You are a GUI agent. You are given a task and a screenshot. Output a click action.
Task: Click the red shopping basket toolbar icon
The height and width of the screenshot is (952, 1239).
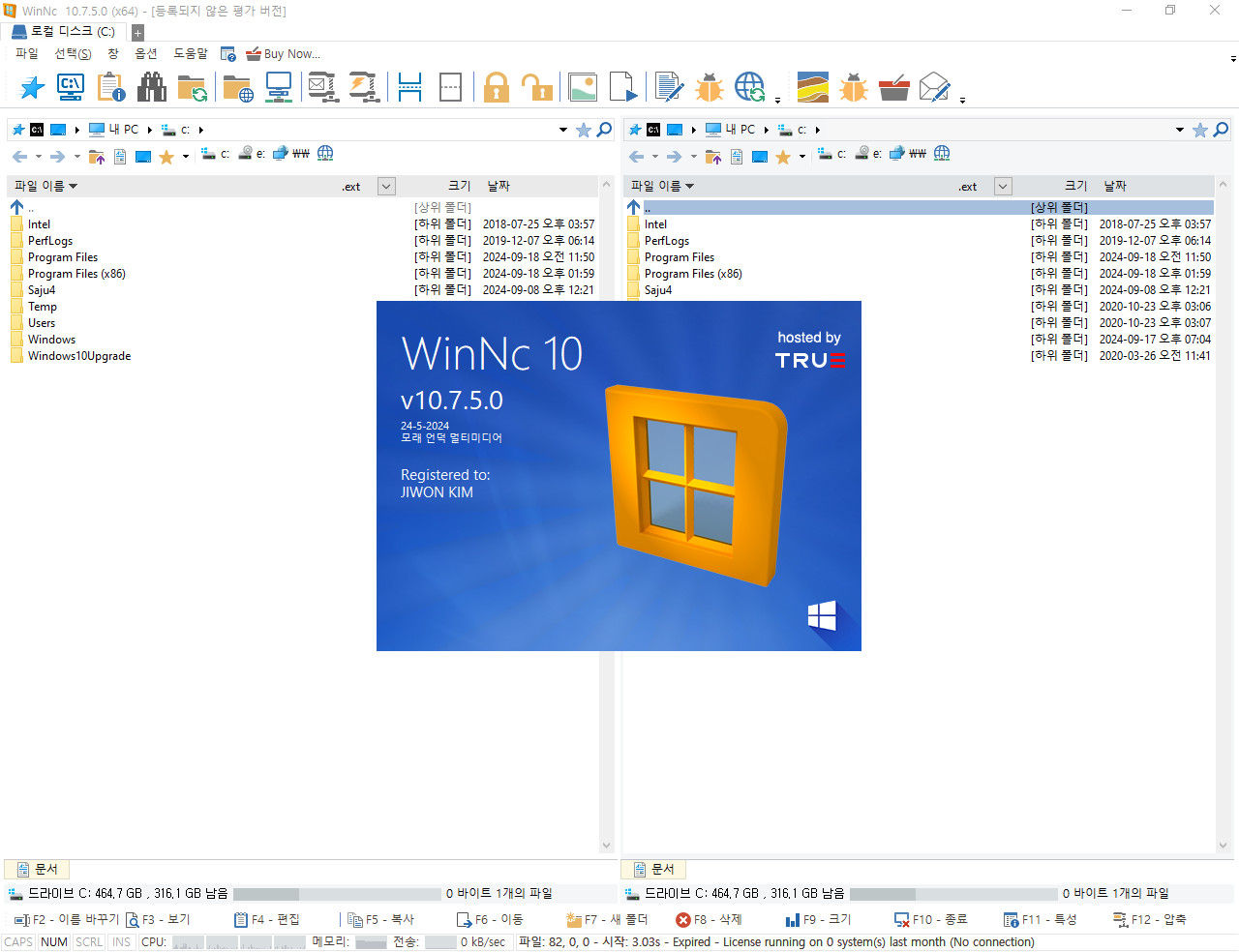coord(894,88)
